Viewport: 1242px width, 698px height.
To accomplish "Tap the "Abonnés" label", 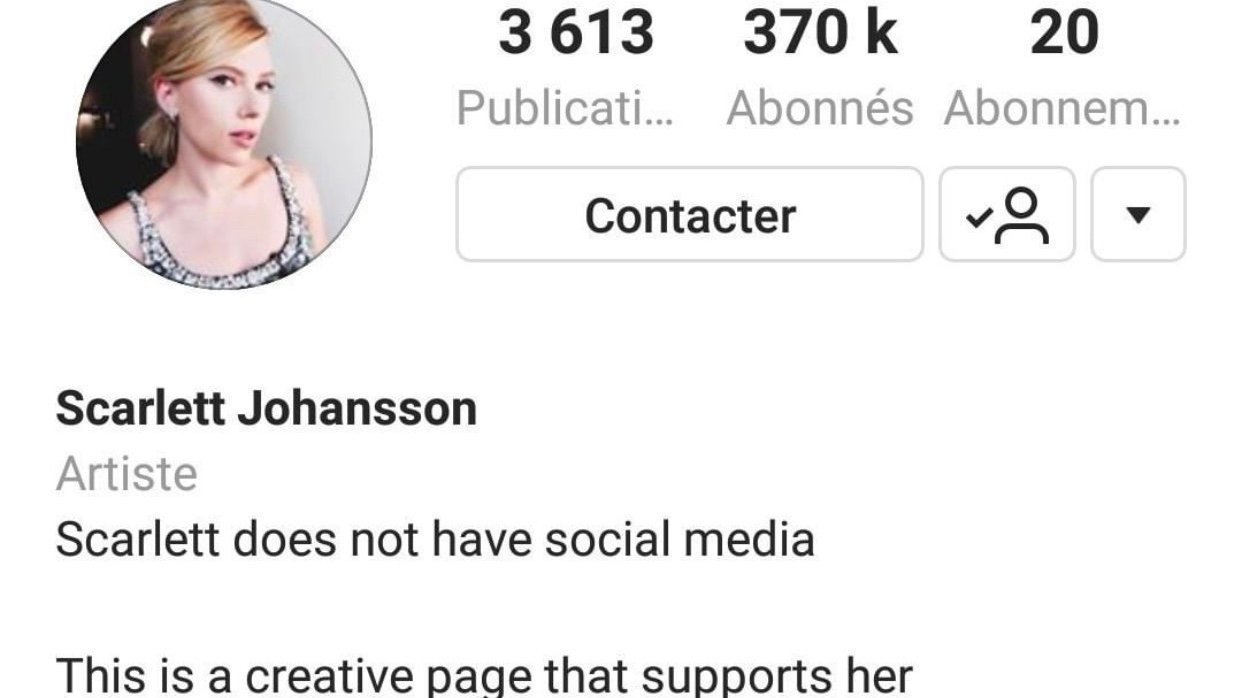I will tap(820, 108).
